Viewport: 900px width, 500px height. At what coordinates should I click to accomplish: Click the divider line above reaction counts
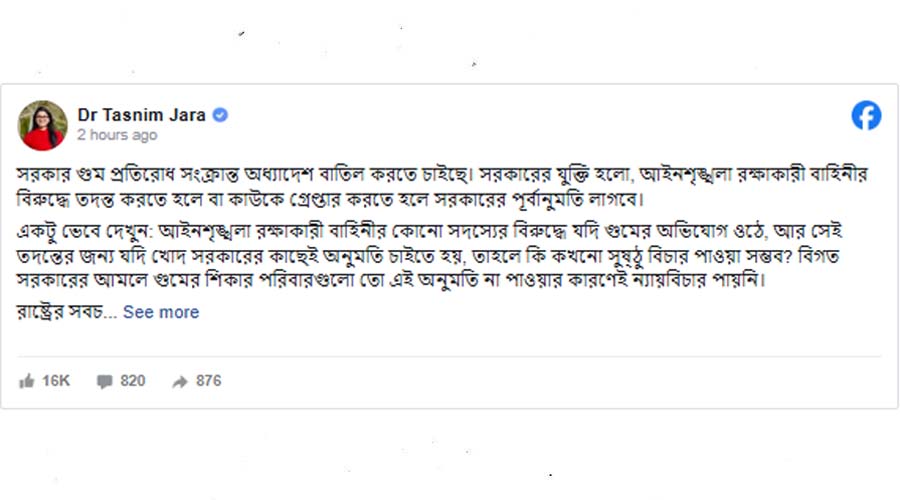coord(450,357)
